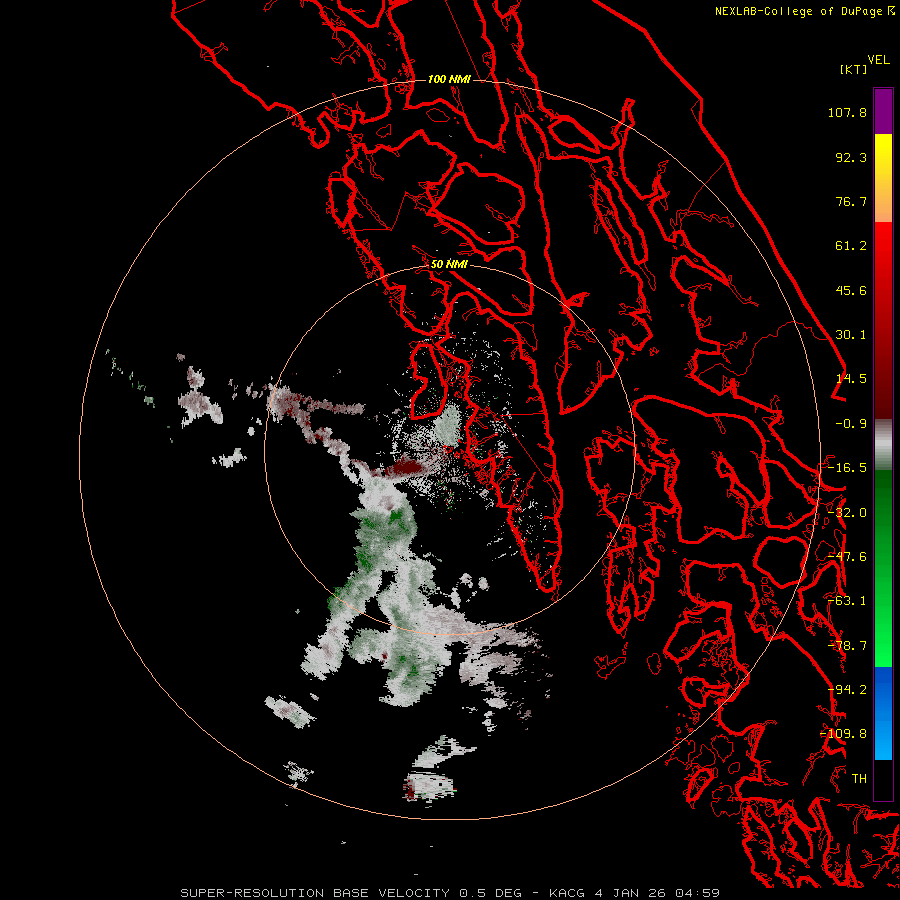900x900 pixels.
Task: Click the TH label on the scale
Action: (x=859, y=779)
